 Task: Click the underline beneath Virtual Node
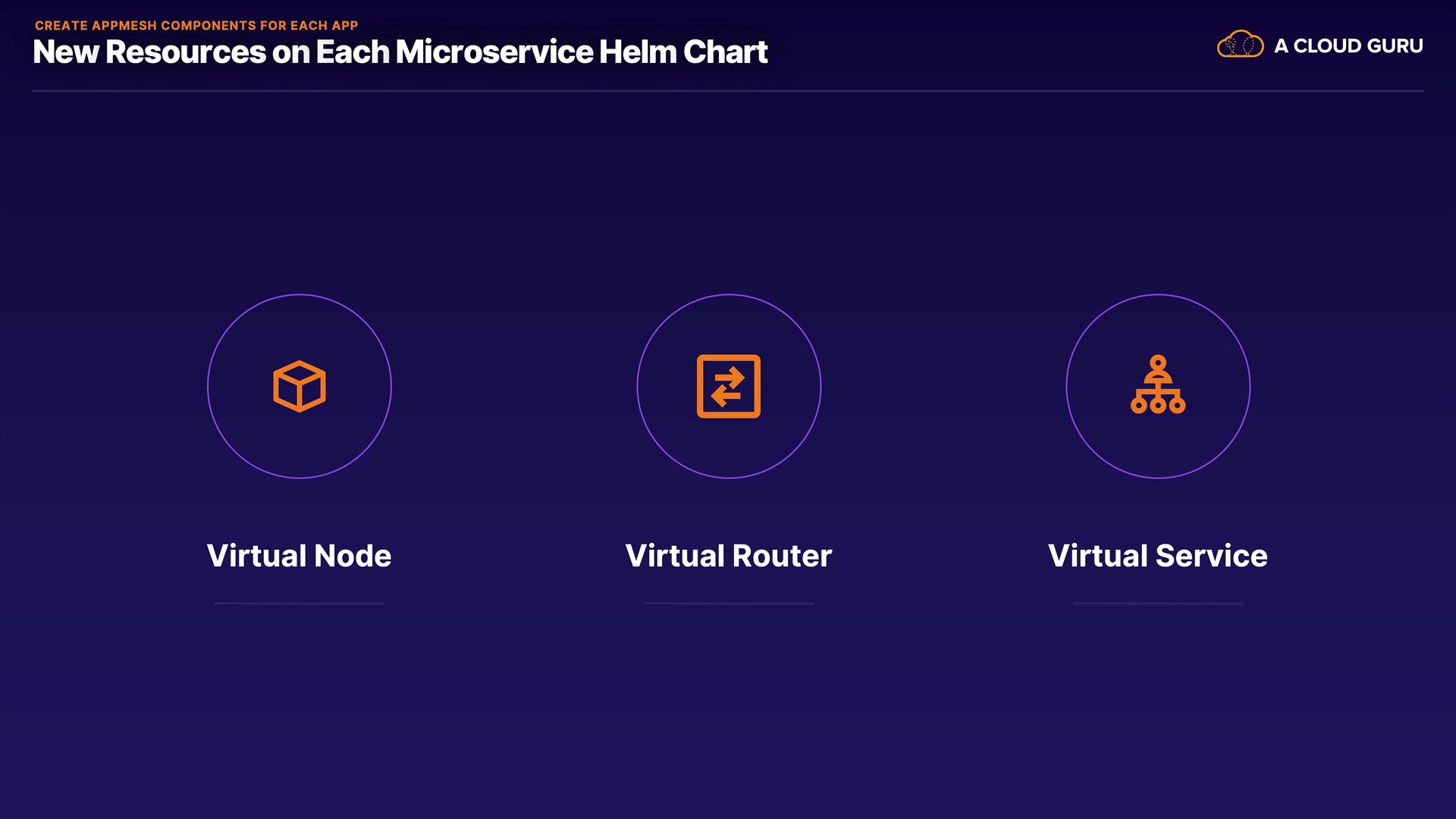point(299,604)
